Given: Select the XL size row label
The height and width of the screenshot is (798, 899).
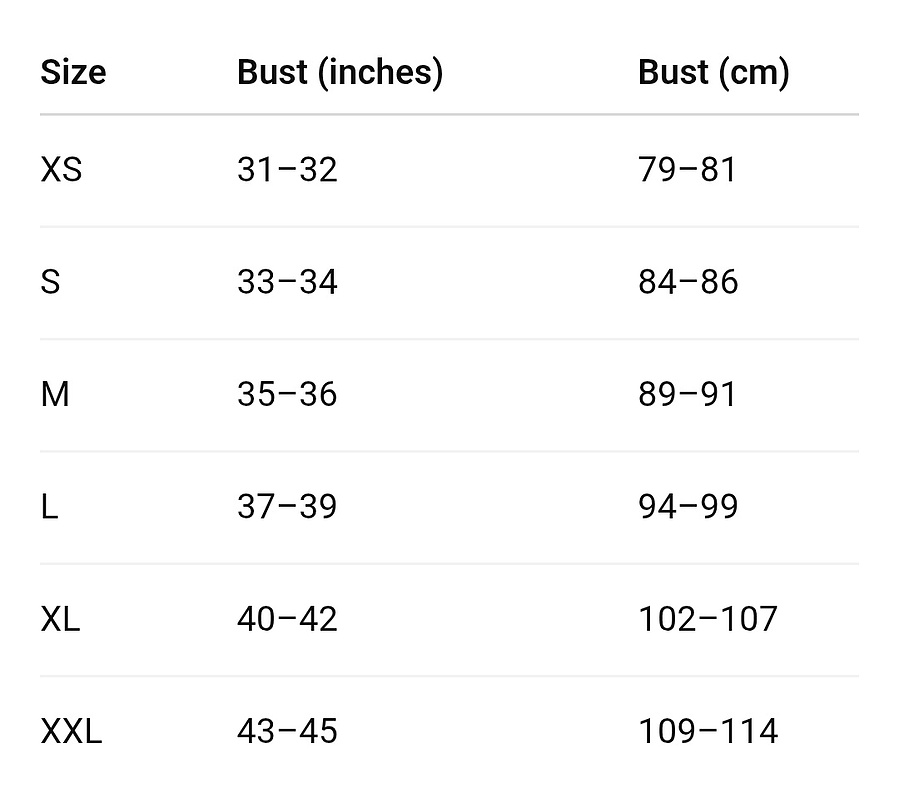Looking at the screenshot, I should coord(60,619).
